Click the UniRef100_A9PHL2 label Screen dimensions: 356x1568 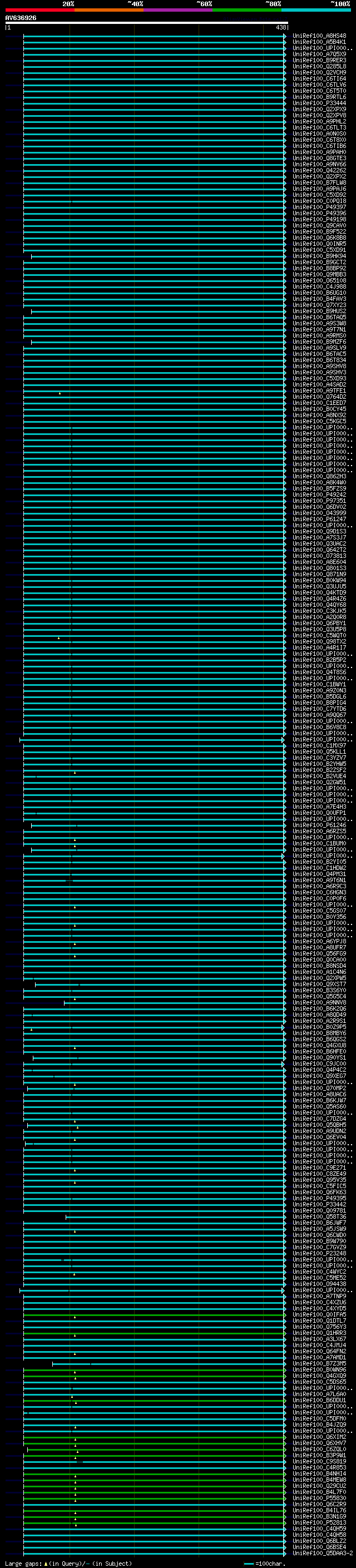pyautogui.click(x=319, y=122)
